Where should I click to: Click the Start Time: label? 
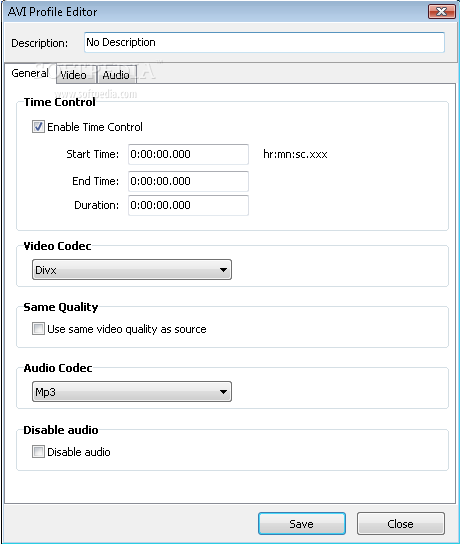(x=93, y=154)
